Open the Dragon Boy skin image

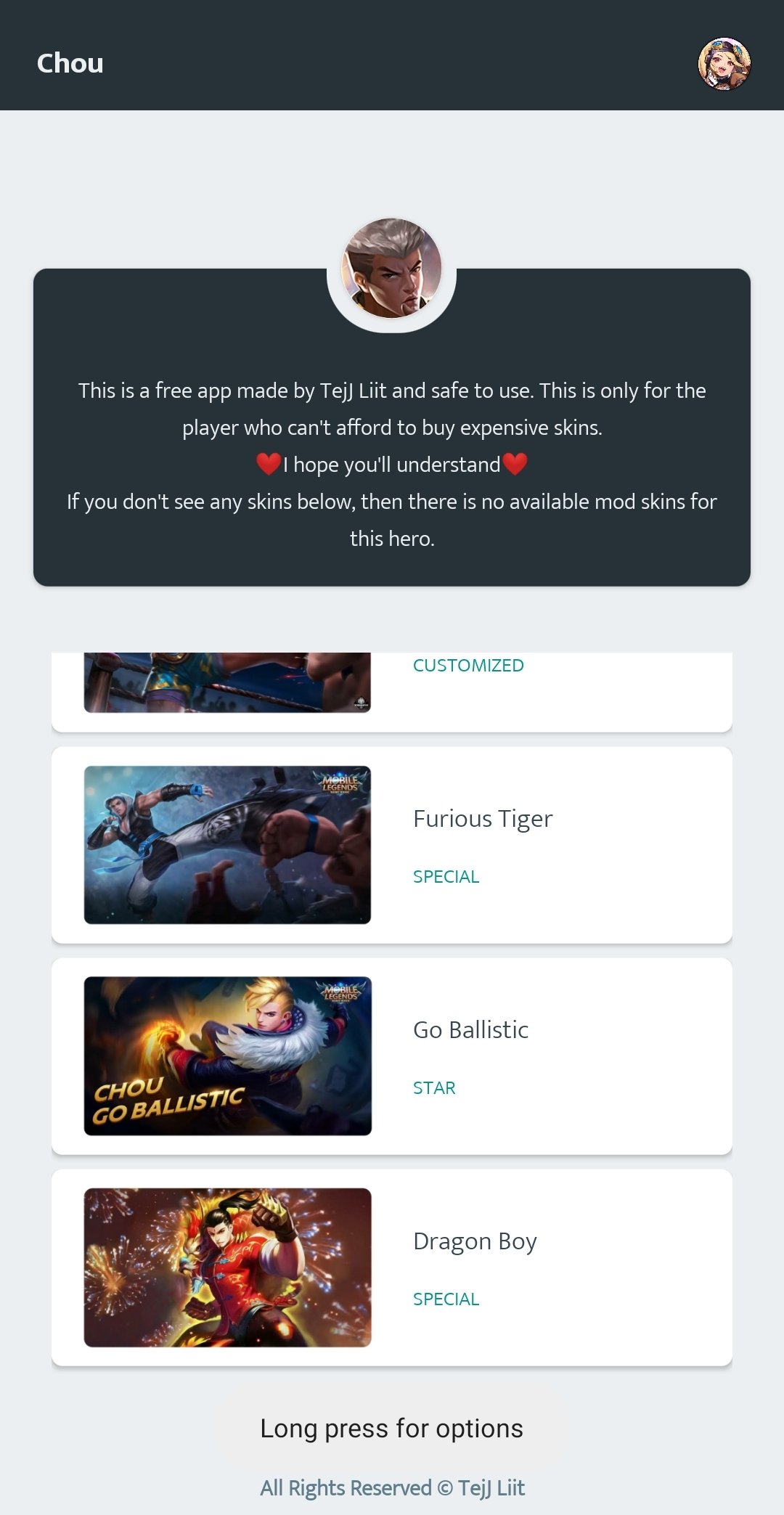click(227, 1267)
